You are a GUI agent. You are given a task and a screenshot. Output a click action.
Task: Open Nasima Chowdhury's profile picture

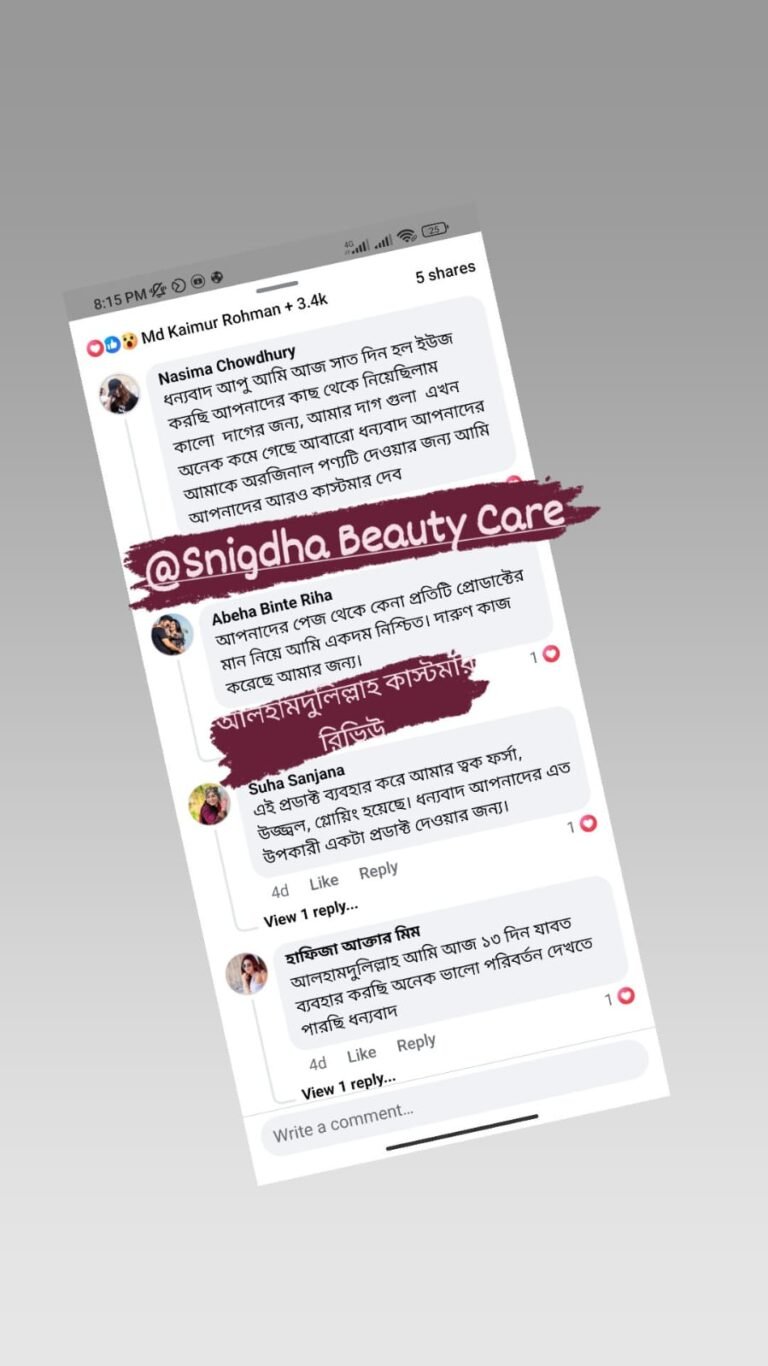[x=119, y=393]
